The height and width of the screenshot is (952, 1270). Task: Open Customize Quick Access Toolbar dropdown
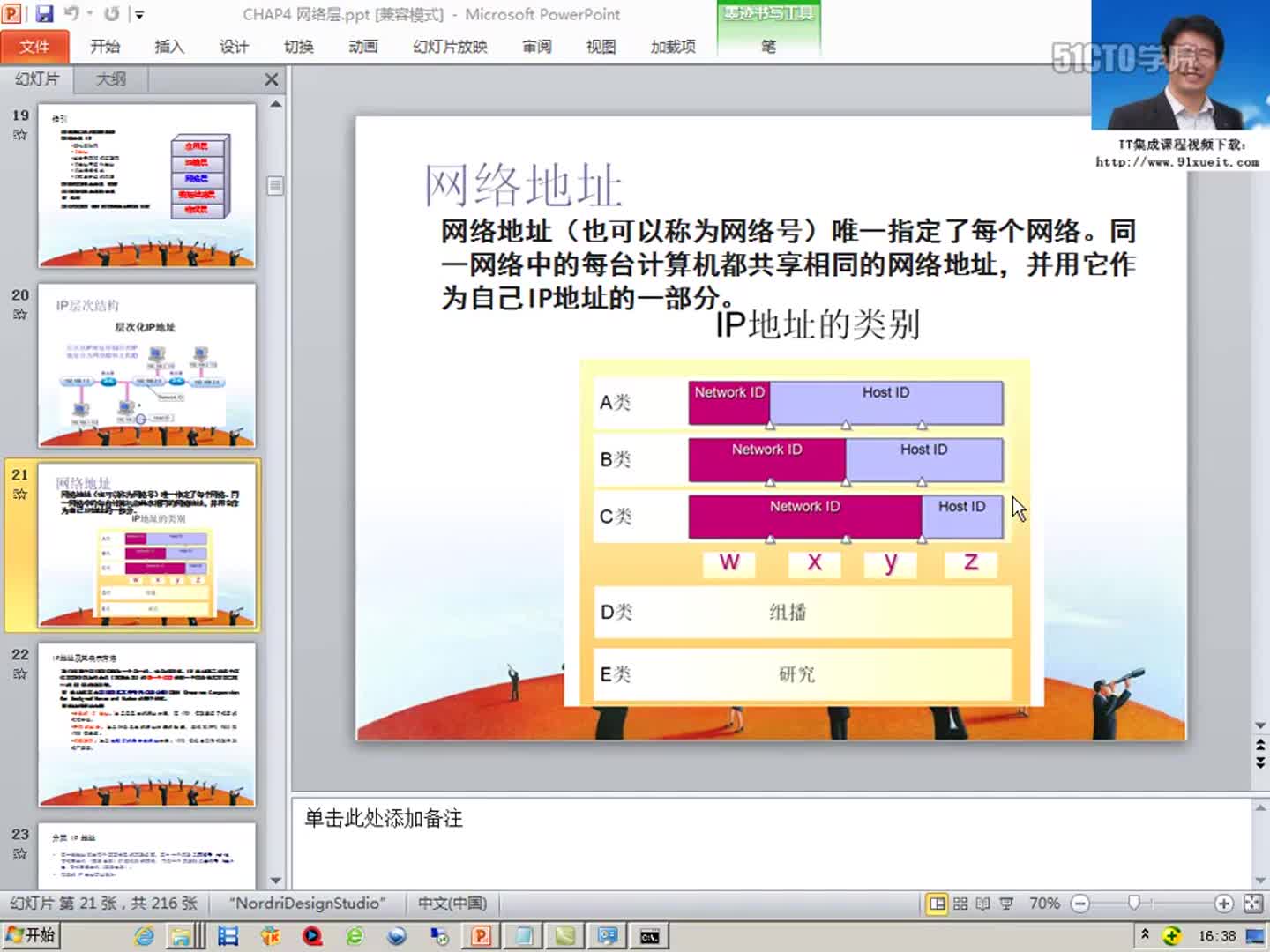point(138,14)
